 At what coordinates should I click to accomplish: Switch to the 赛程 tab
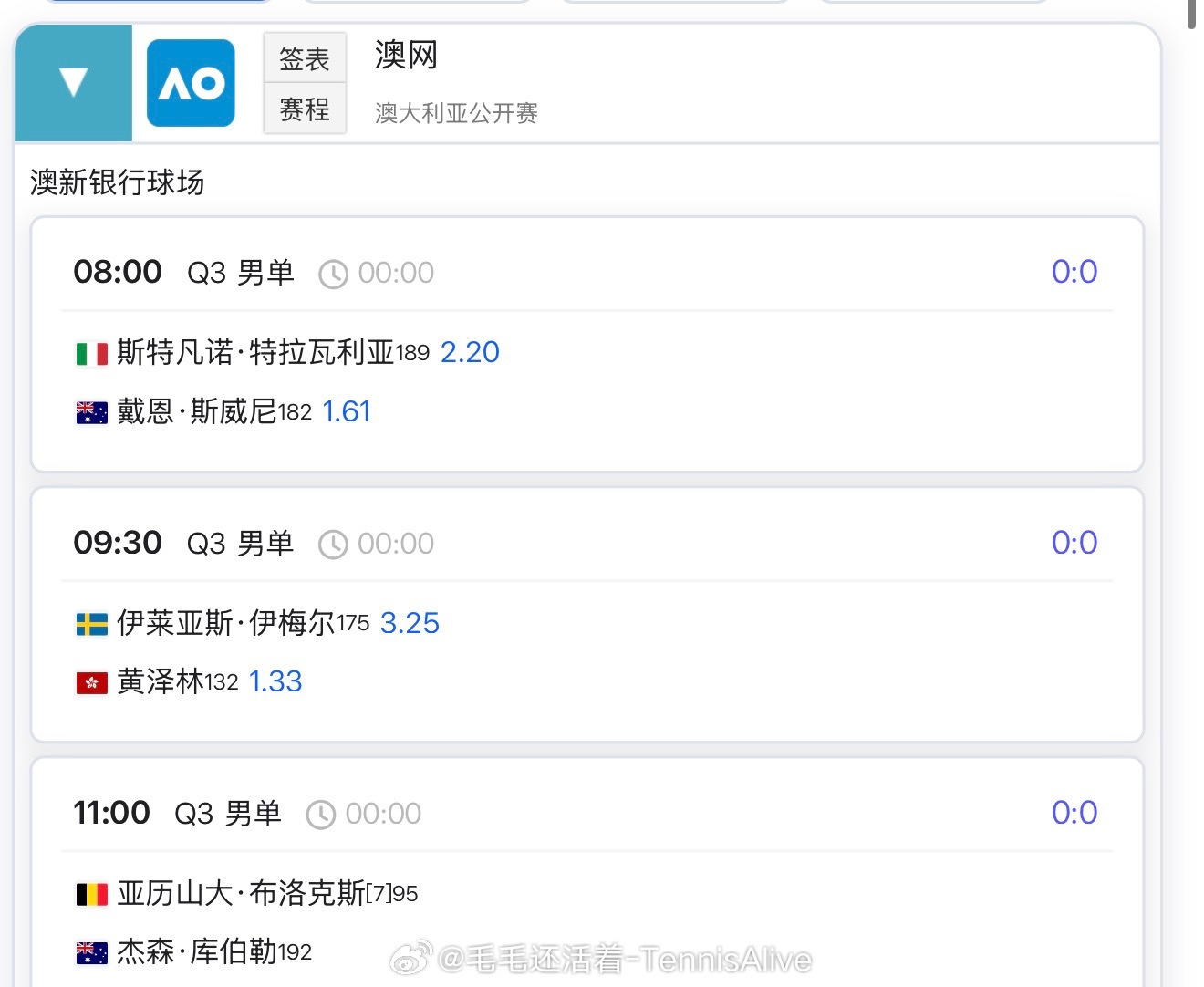(305, 111)
